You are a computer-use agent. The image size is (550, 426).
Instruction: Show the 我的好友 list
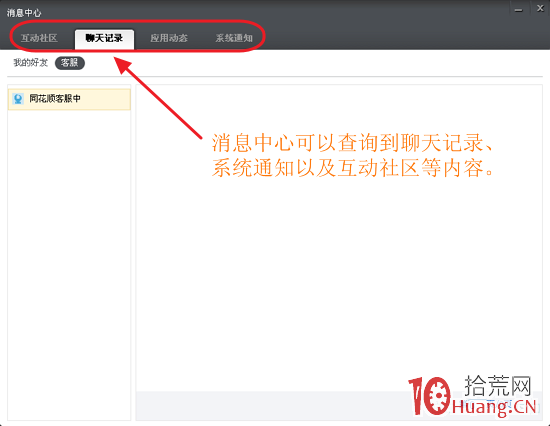(31, 63)
